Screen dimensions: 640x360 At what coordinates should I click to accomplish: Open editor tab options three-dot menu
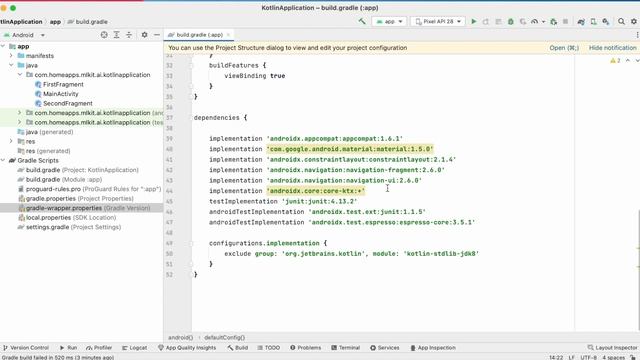637,35
